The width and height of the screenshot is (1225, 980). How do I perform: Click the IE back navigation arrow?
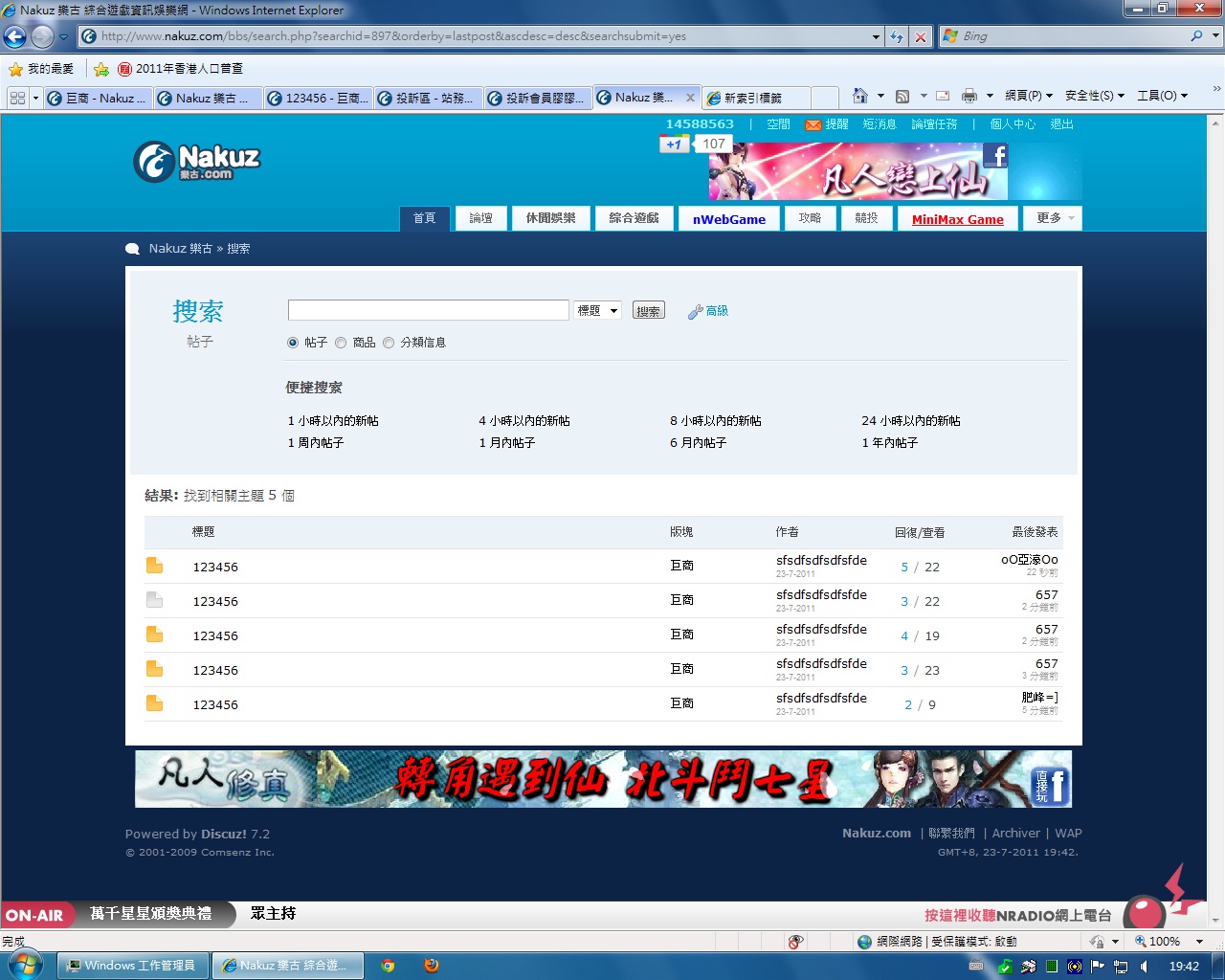click(x=15, y=36)
